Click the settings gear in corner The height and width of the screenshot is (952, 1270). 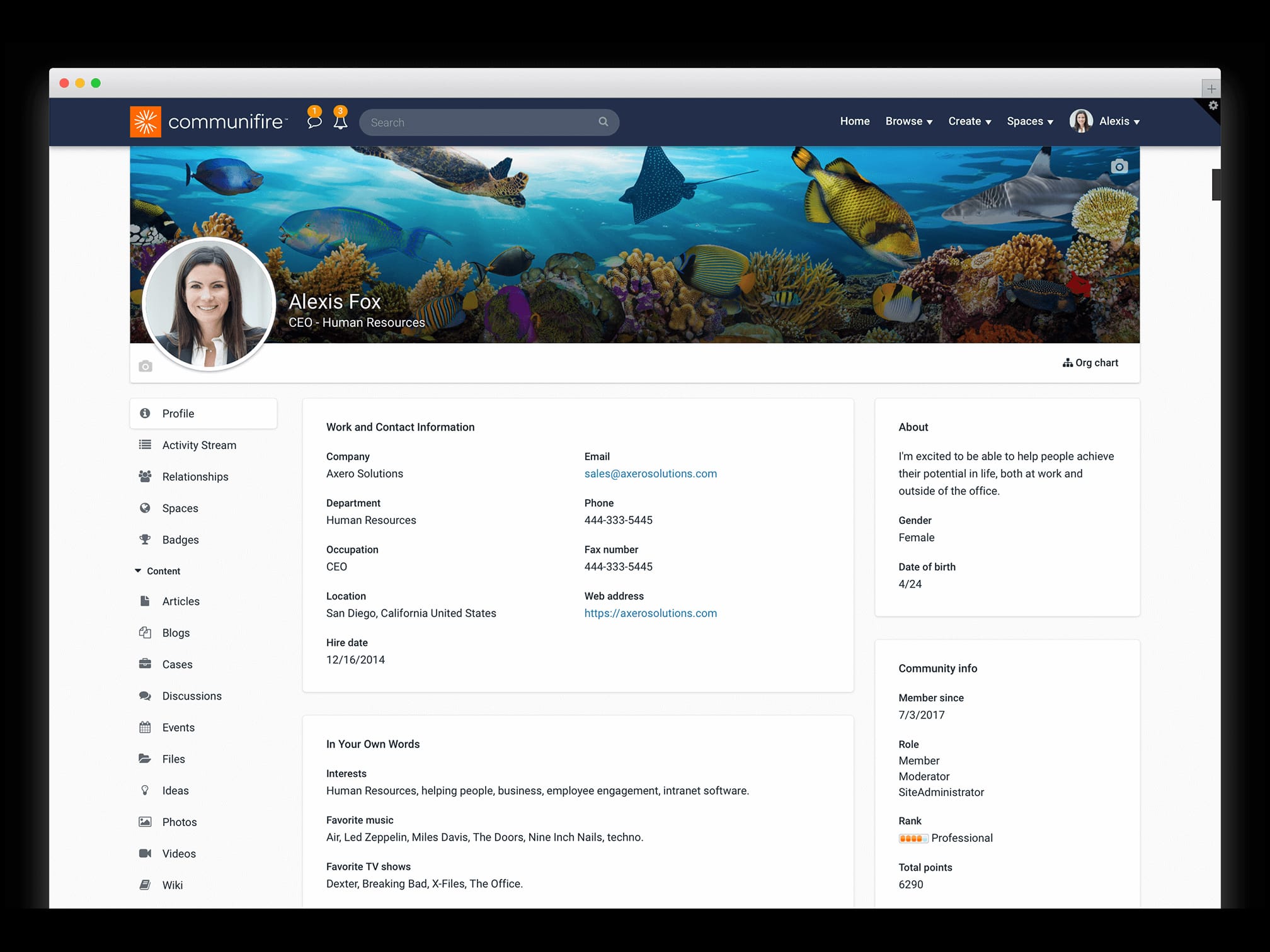click(x=1213, y=105)
